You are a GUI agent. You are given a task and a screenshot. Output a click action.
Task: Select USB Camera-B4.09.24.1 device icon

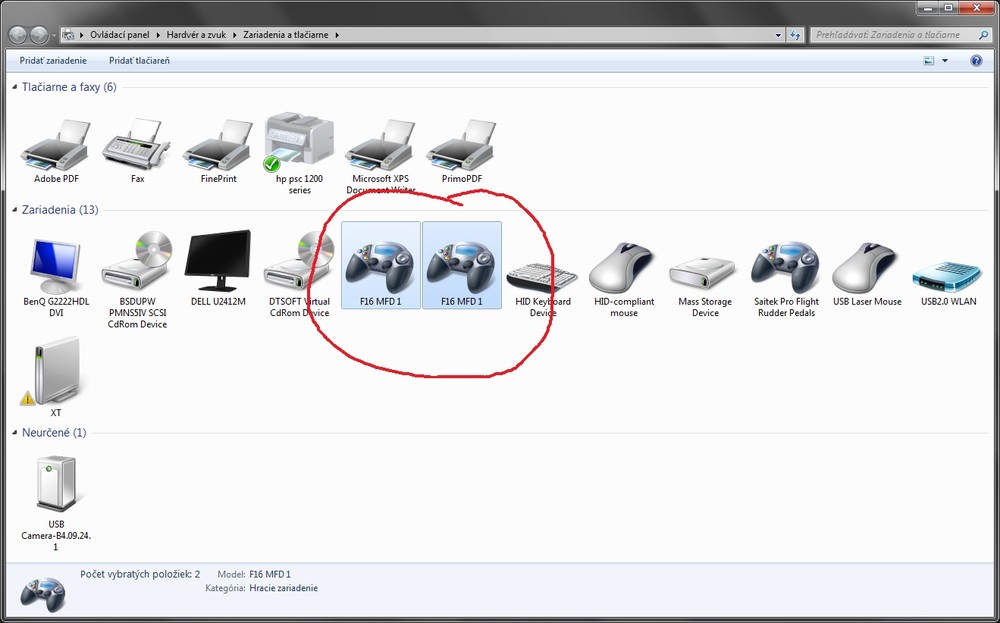(x=56, y=483)
